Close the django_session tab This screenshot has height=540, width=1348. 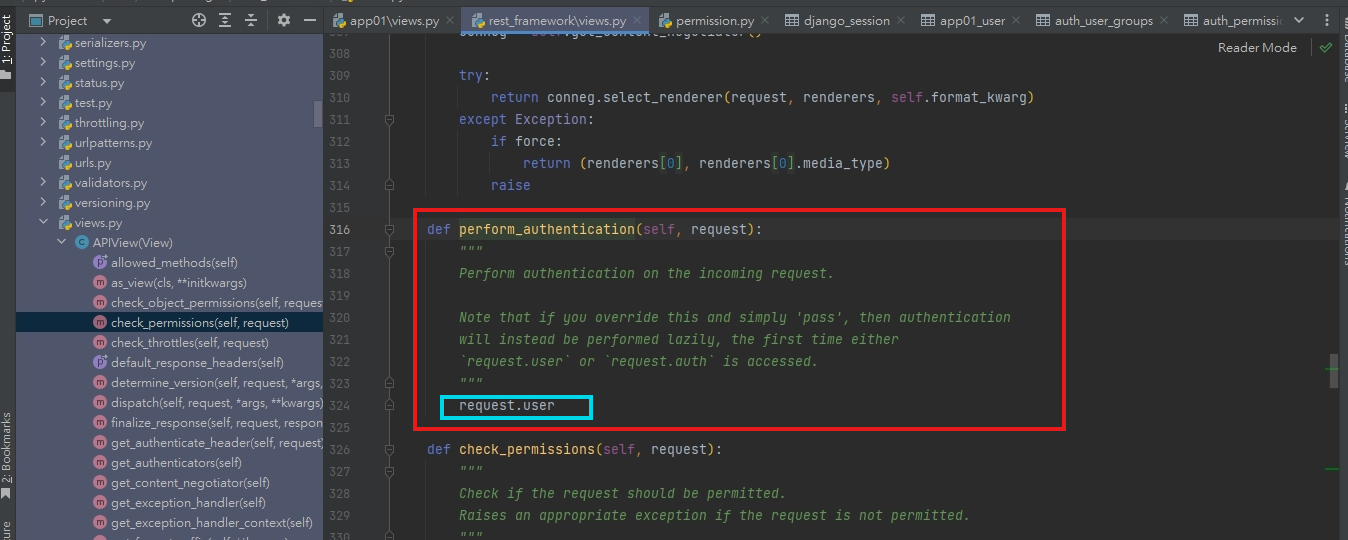pos(903,20)
